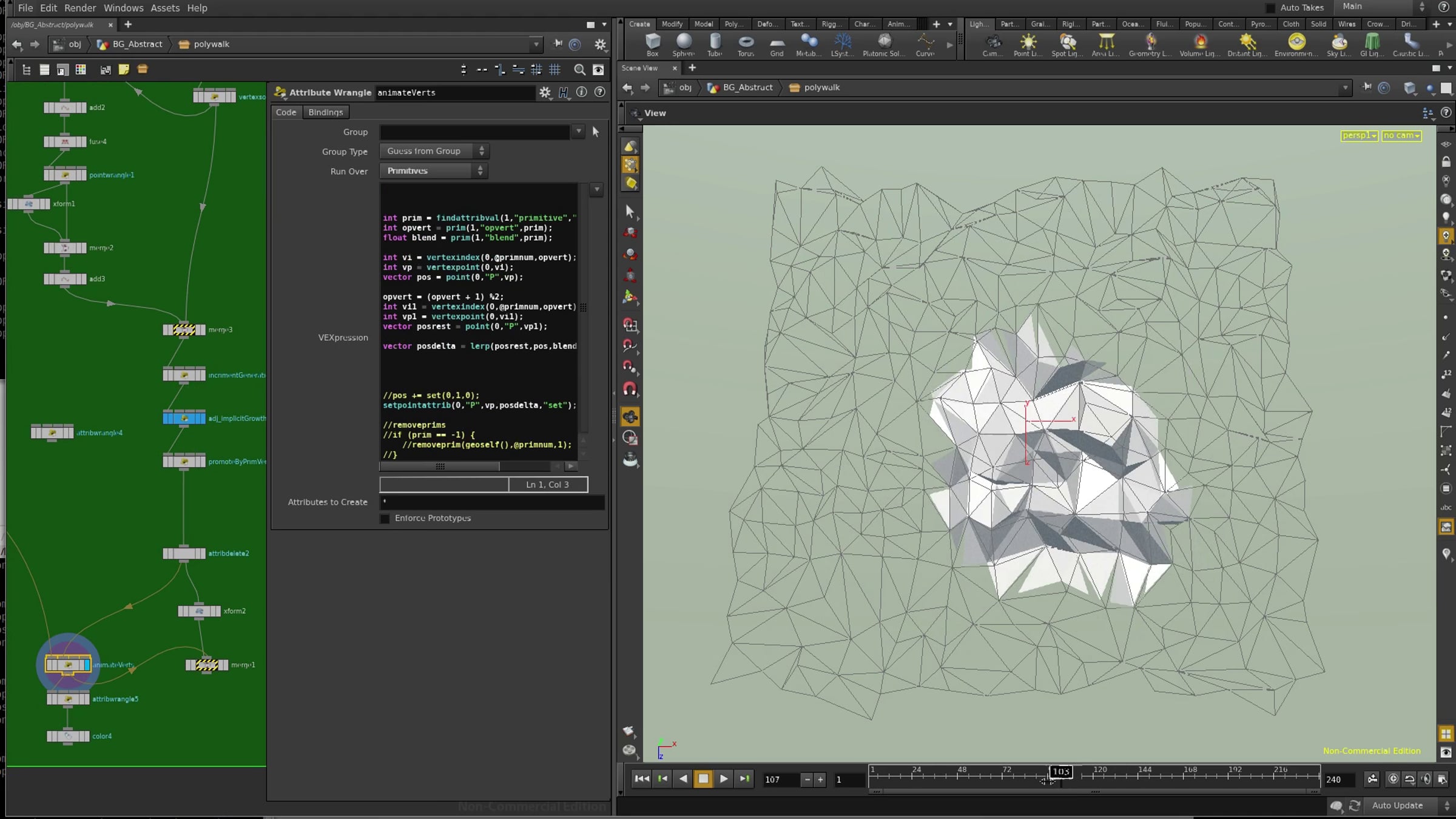Open the Render menu

pyautogui.click(x=80, y=8)
